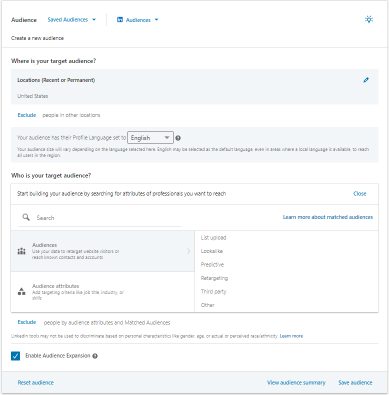The height and width of the screenshot is (395, 389).
Task: Click the Locations (Recent or Permanent) label
Action: click(56, 80)
